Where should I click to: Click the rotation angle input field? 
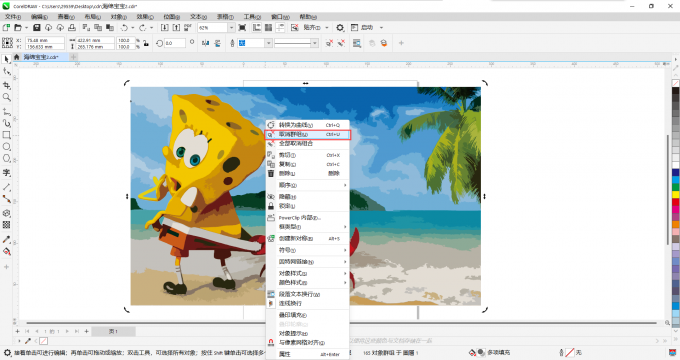[175, 43]
